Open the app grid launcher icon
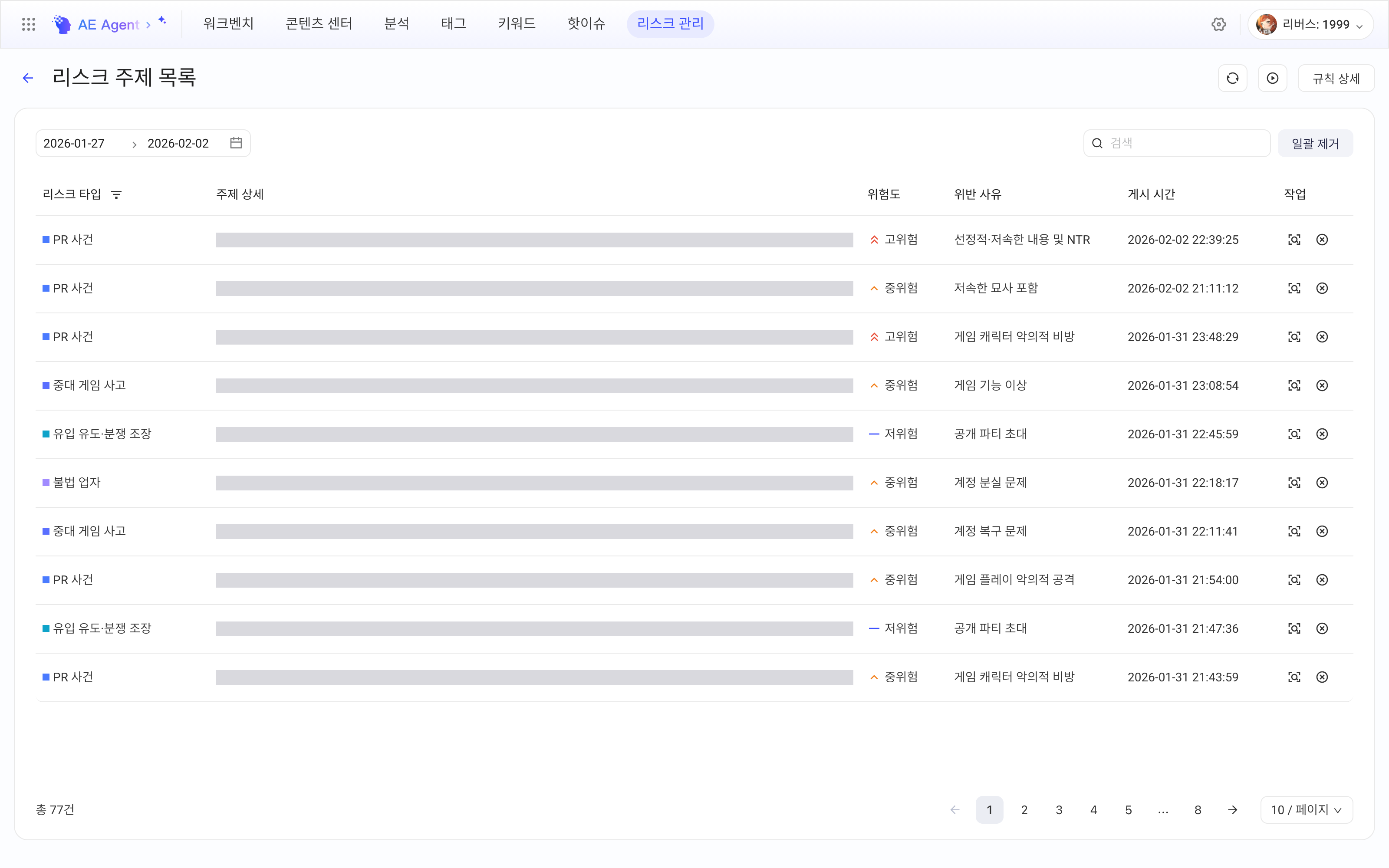The image size is (1389, 868). click(x=28, y=24)
